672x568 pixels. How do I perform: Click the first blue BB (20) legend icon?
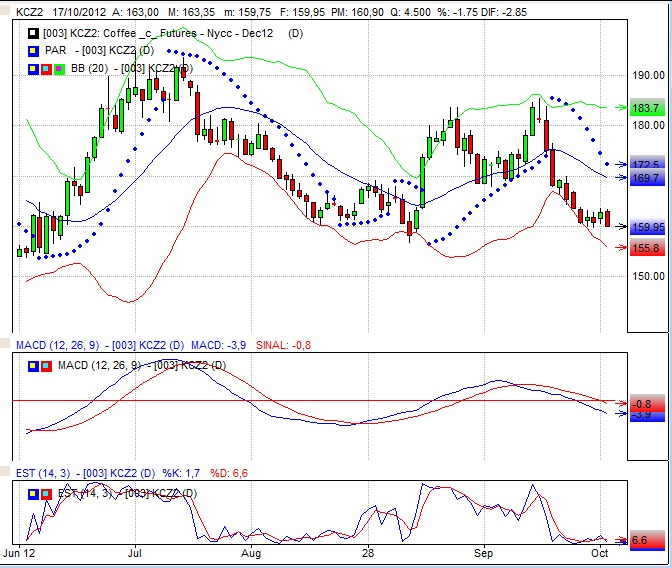(x=32, y=68)
